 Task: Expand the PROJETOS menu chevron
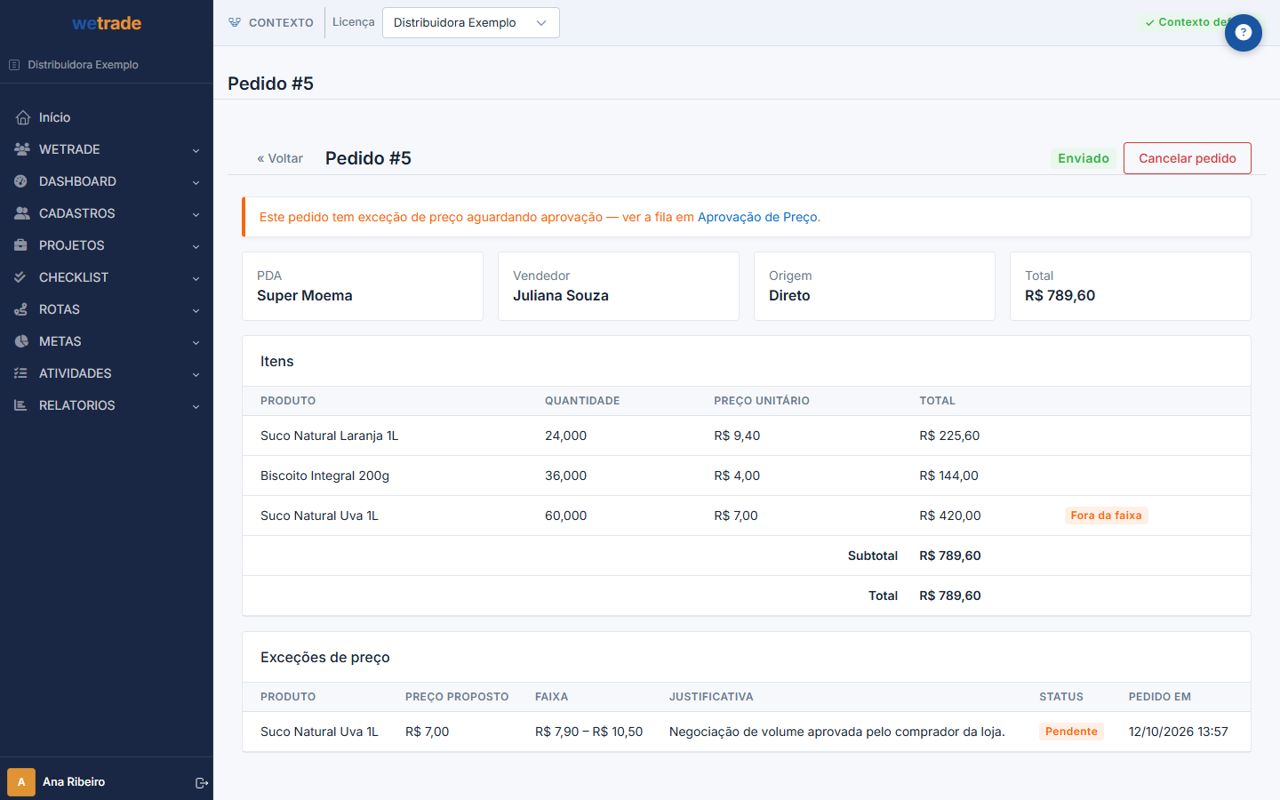[196, 246]
